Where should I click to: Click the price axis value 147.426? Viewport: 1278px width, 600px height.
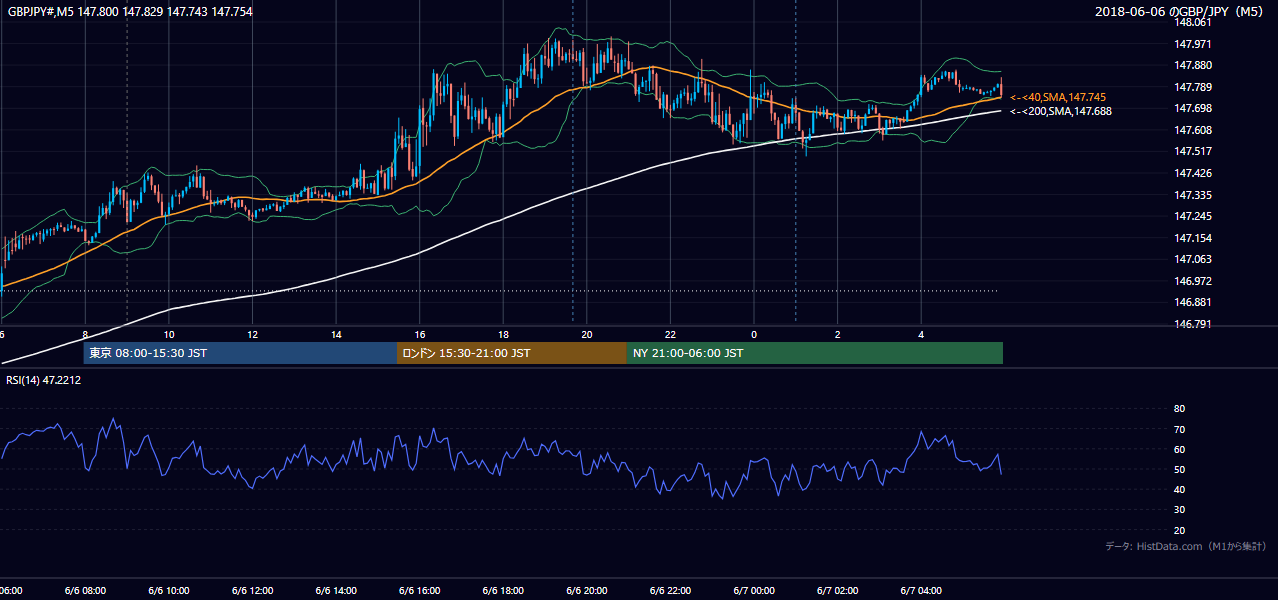tap(1193, 174)
